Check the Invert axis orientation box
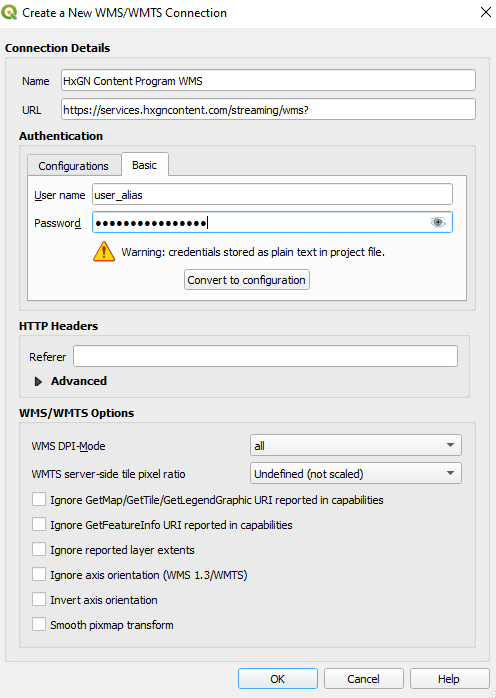 pos(39,600)
